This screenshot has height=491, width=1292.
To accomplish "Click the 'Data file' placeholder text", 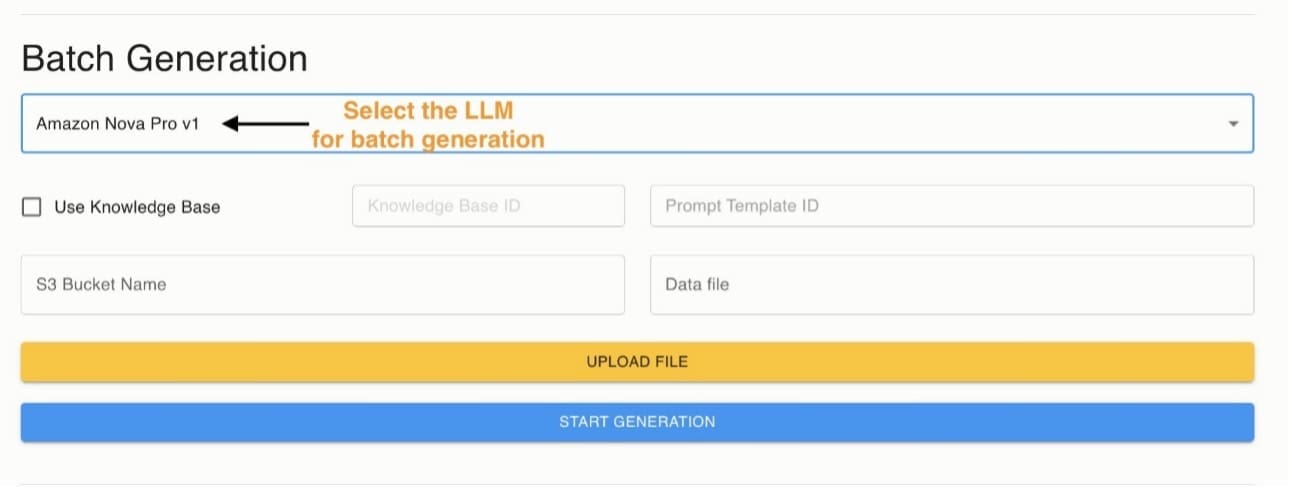I will pos(697,284).
